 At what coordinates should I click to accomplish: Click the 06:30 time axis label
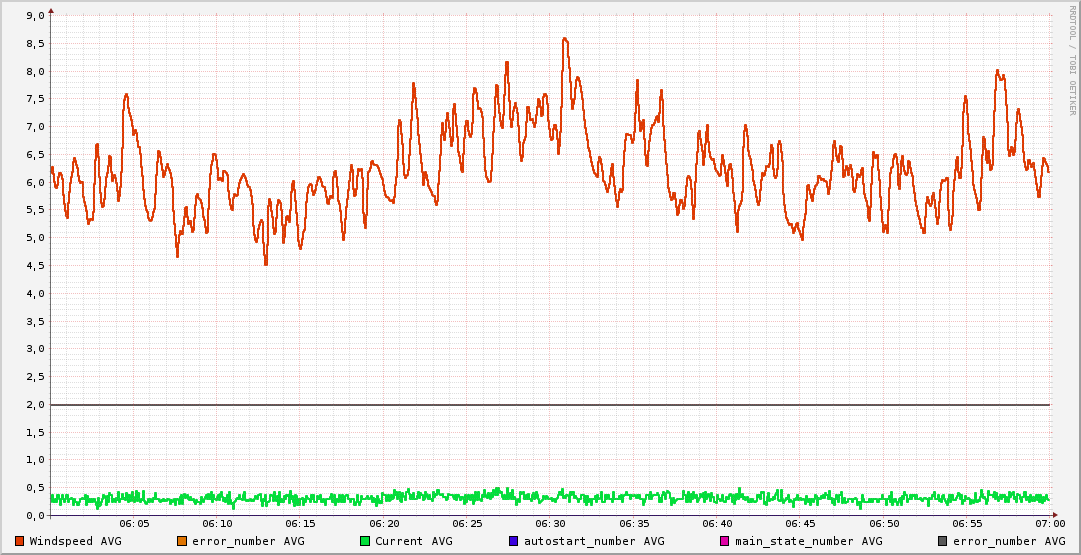pyautogui.click(x=550, y=524)
